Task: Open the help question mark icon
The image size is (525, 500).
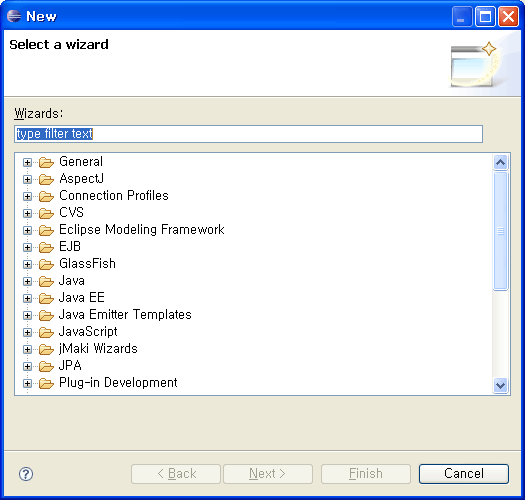Action: 26,474
